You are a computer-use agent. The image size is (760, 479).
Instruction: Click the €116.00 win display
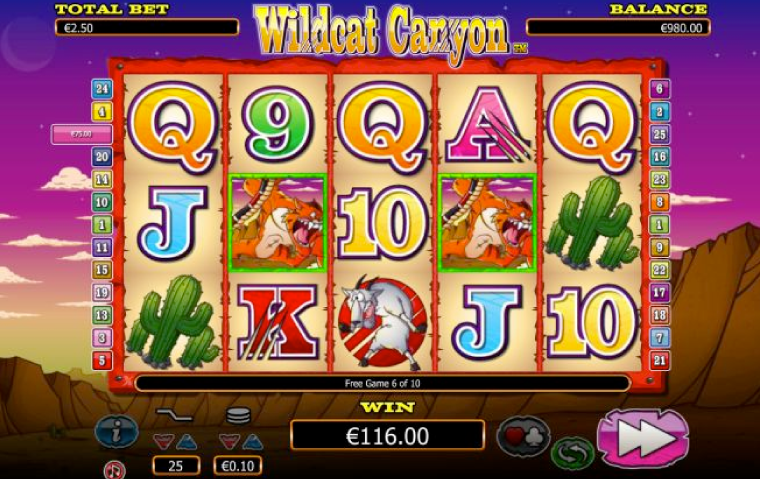pyautogui.click(x=388, y=436)
